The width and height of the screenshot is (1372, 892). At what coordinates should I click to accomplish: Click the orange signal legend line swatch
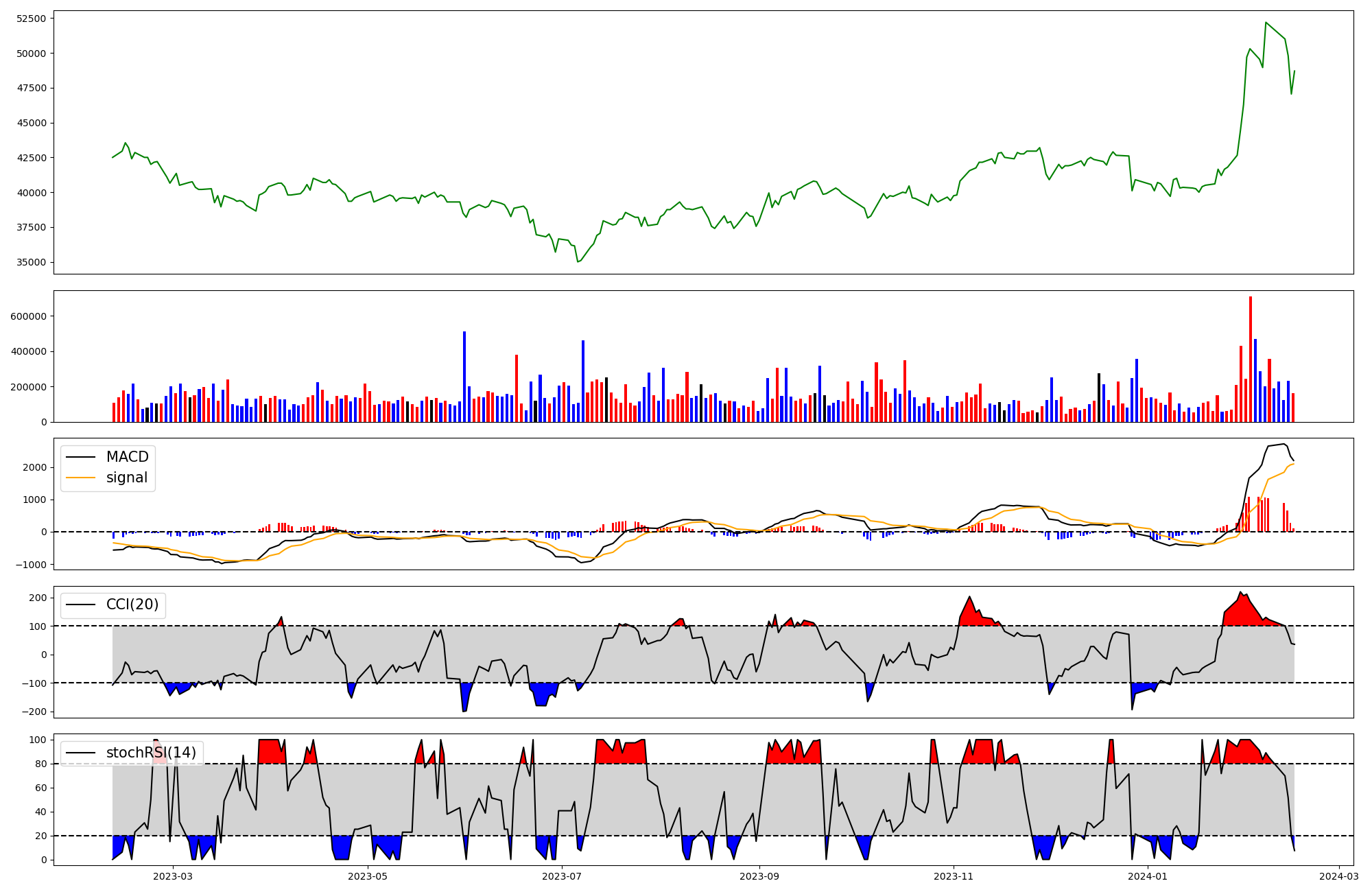tap(82, 478)
